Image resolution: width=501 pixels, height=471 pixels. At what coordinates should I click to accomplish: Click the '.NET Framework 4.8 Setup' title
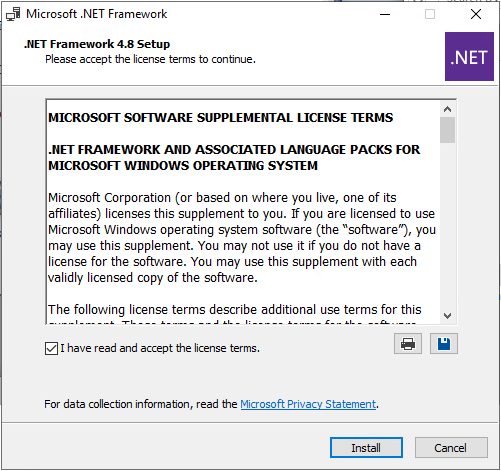coord(97,44)
